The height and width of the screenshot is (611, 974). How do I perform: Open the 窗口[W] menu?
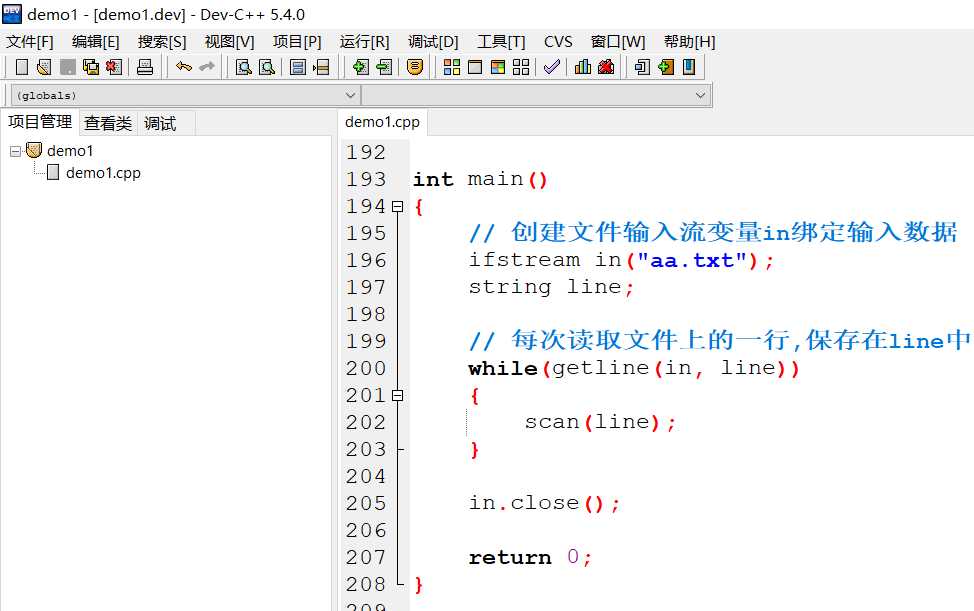click(618, 42)
